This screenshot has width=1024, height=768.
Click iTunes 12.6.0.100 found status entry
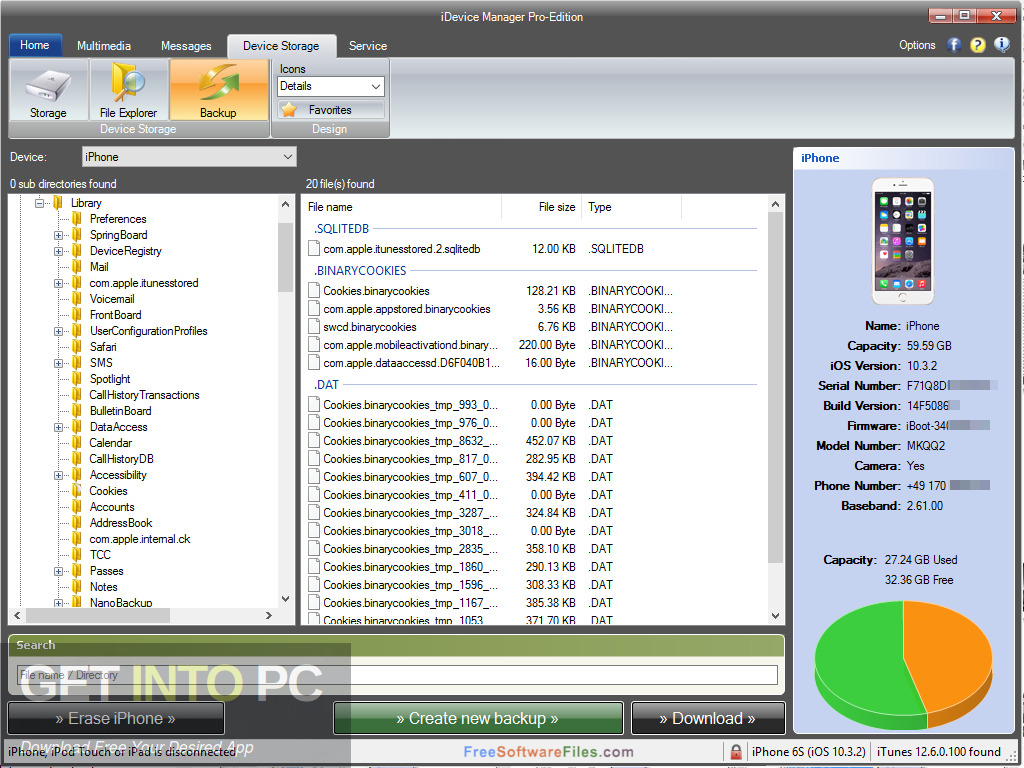coord(938,752)
